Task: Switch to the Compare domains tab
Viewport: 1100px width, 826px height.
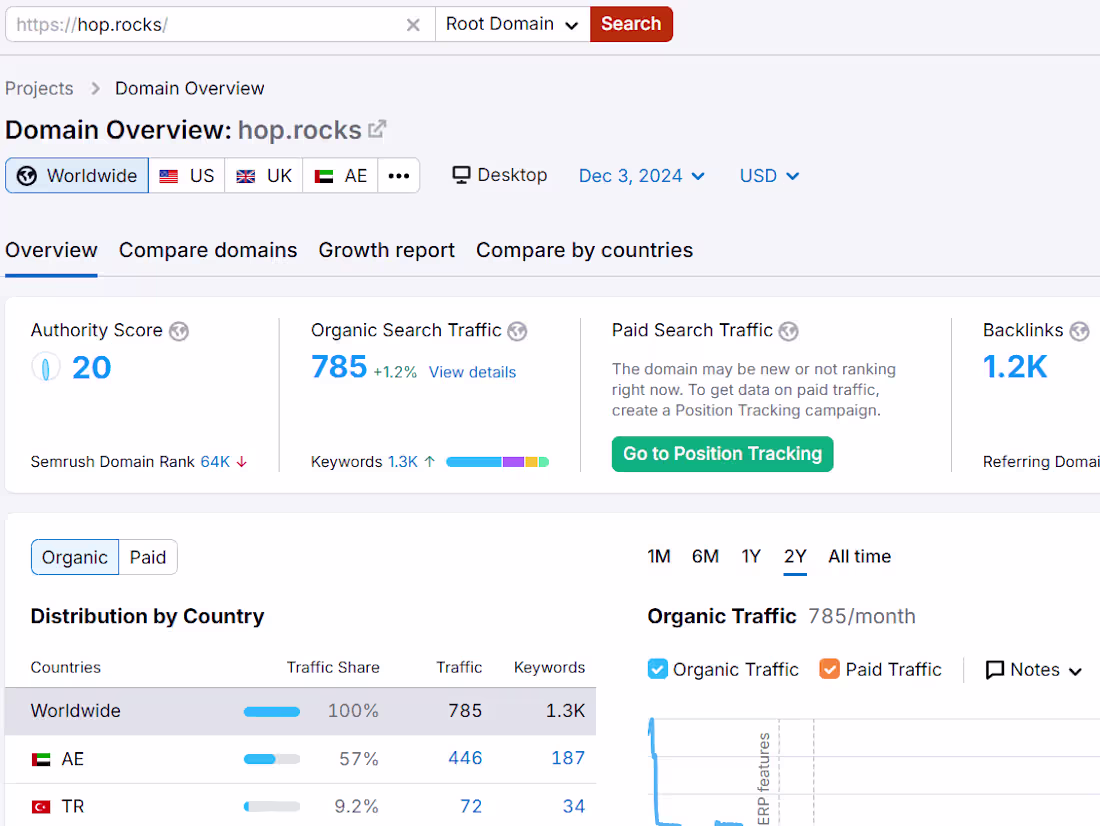Action: coord(207,250)
